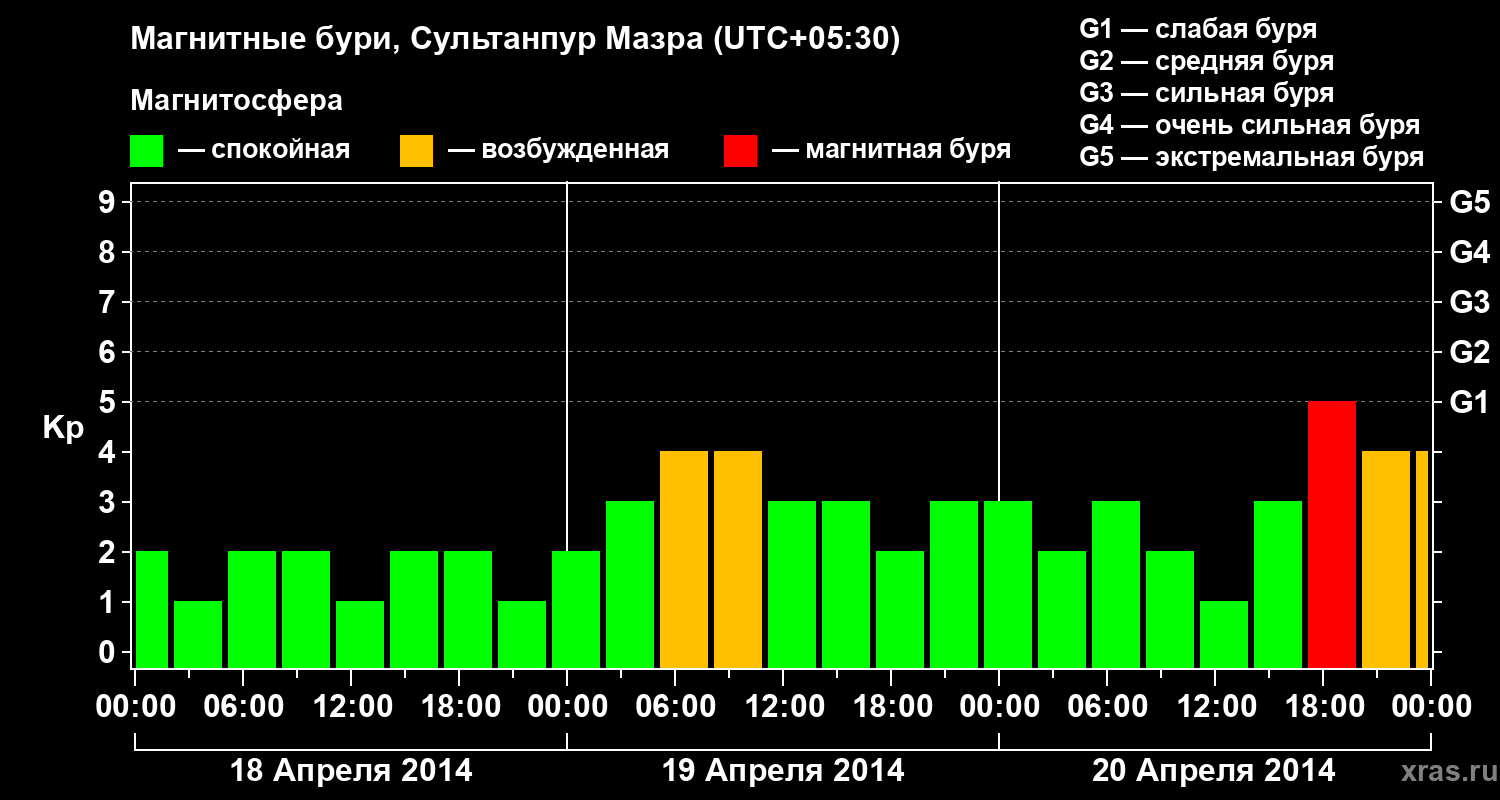Click the green Kp 1 bar above 18 April 12:00

pos(360,634)
